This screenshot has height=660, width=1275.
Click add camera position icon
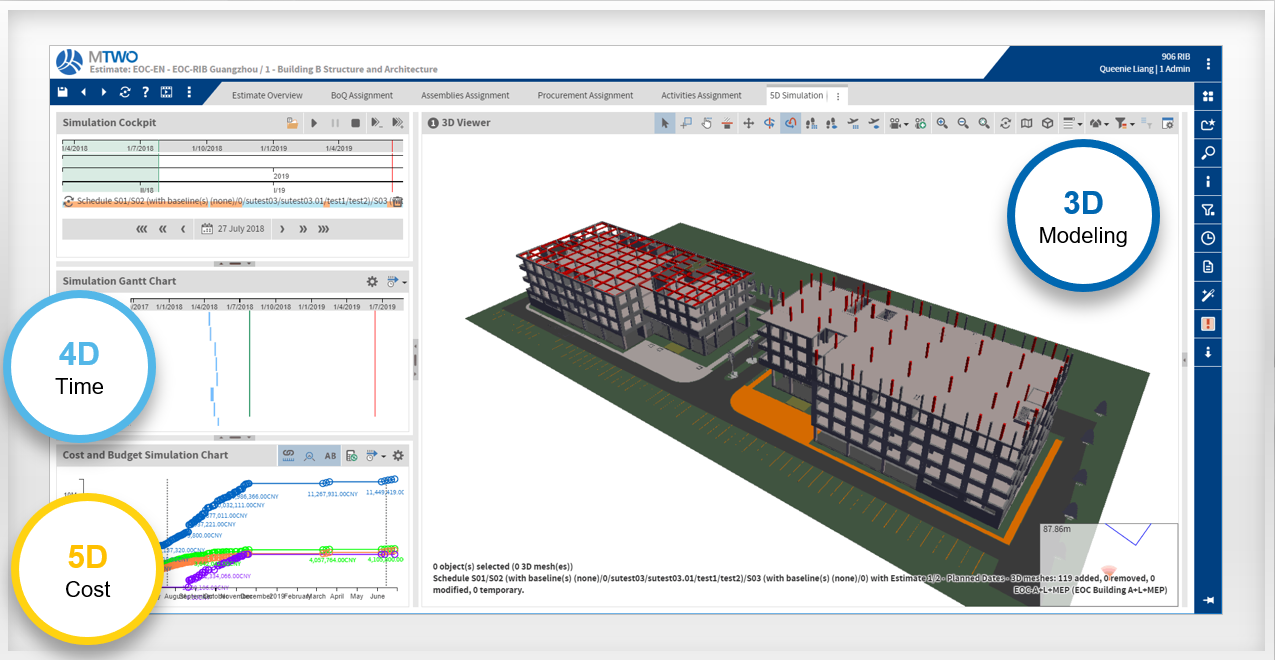coord(920,123)
